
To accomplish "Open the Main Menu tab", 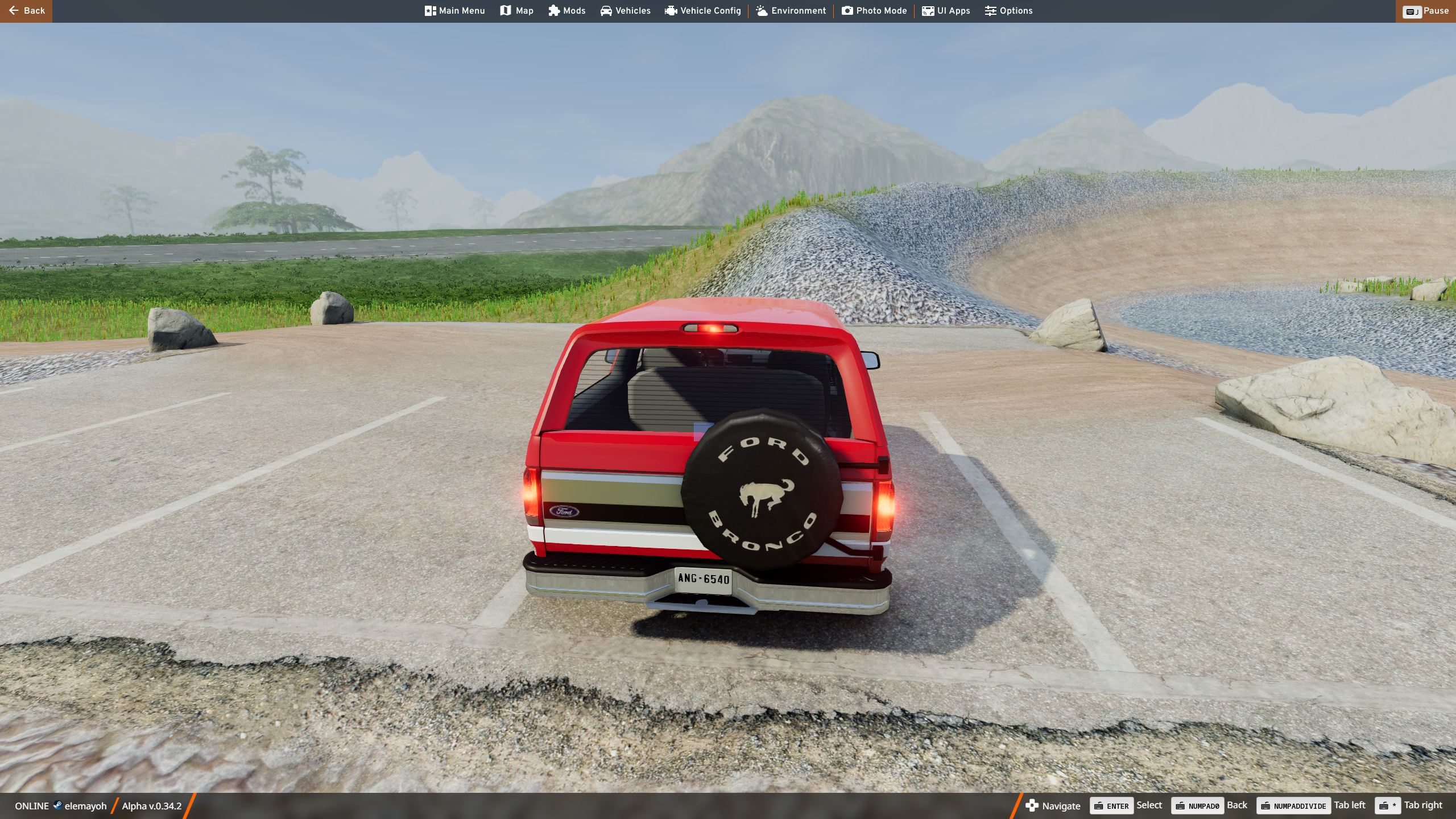I will coord(454,11).
